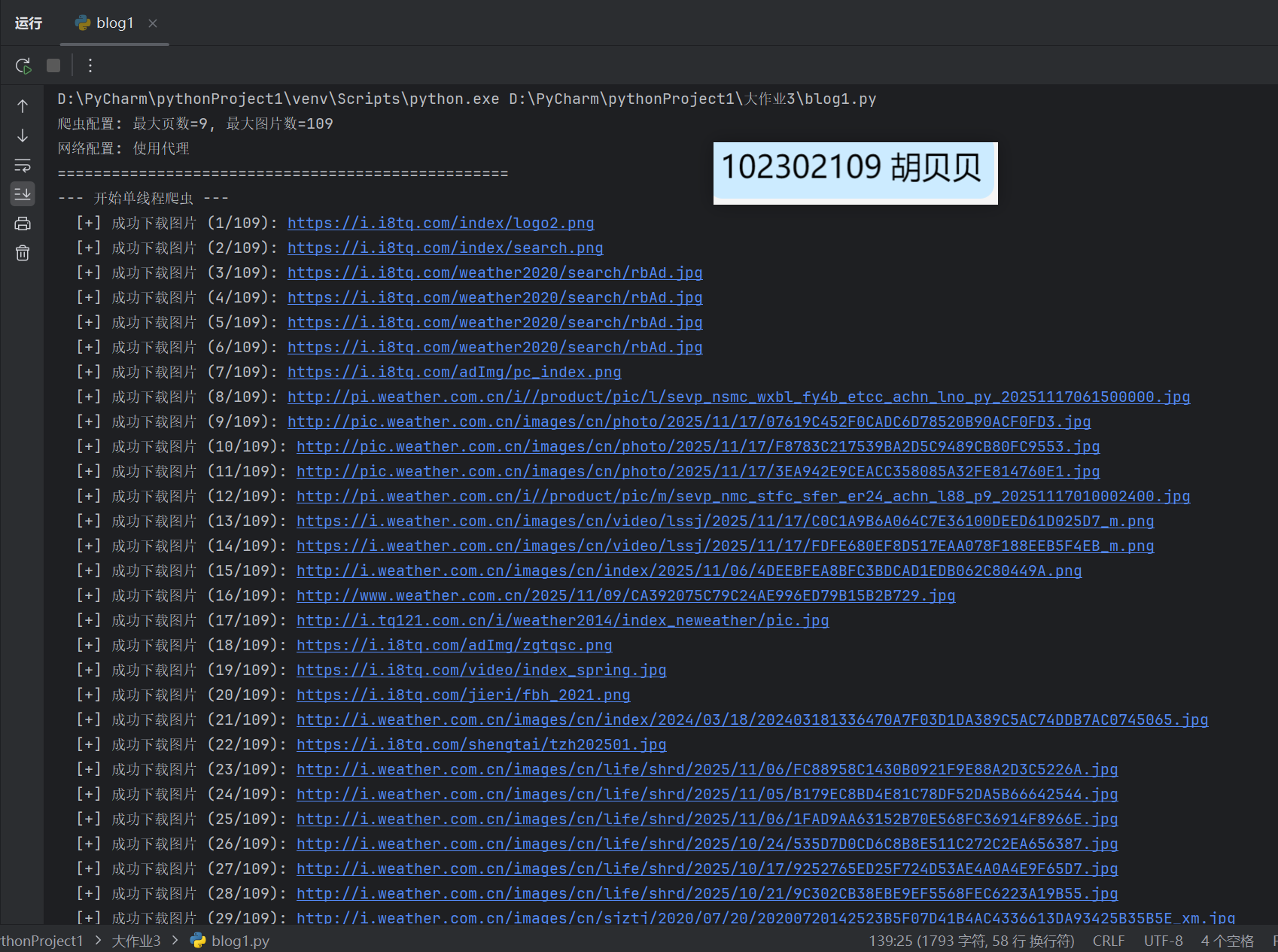Open the rbAd.jpg link on row 5/109
Viewport: 1278px width, 952px height.
(495, 323)
